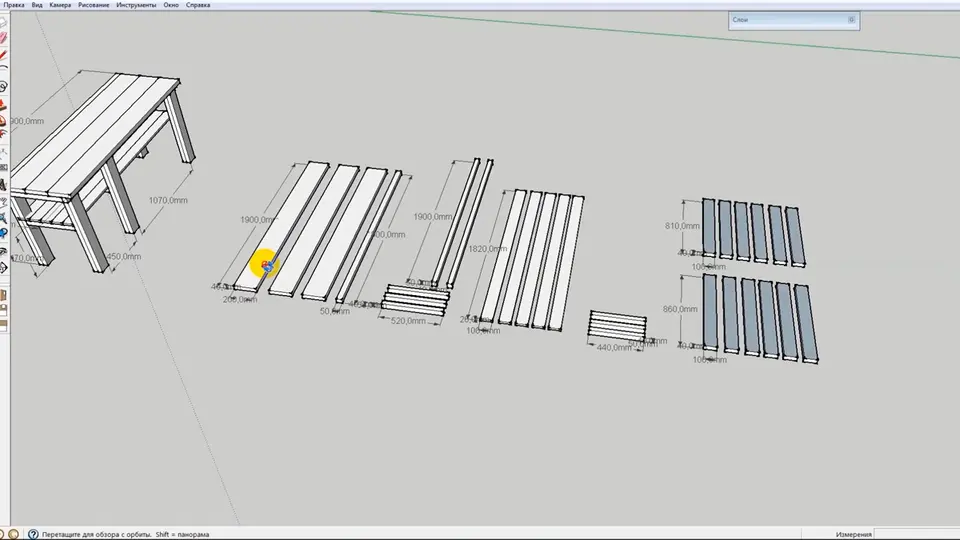This screenshot has height=540, width=960.
Task: Open the Инструменты menu
Action: pos(136,5)
